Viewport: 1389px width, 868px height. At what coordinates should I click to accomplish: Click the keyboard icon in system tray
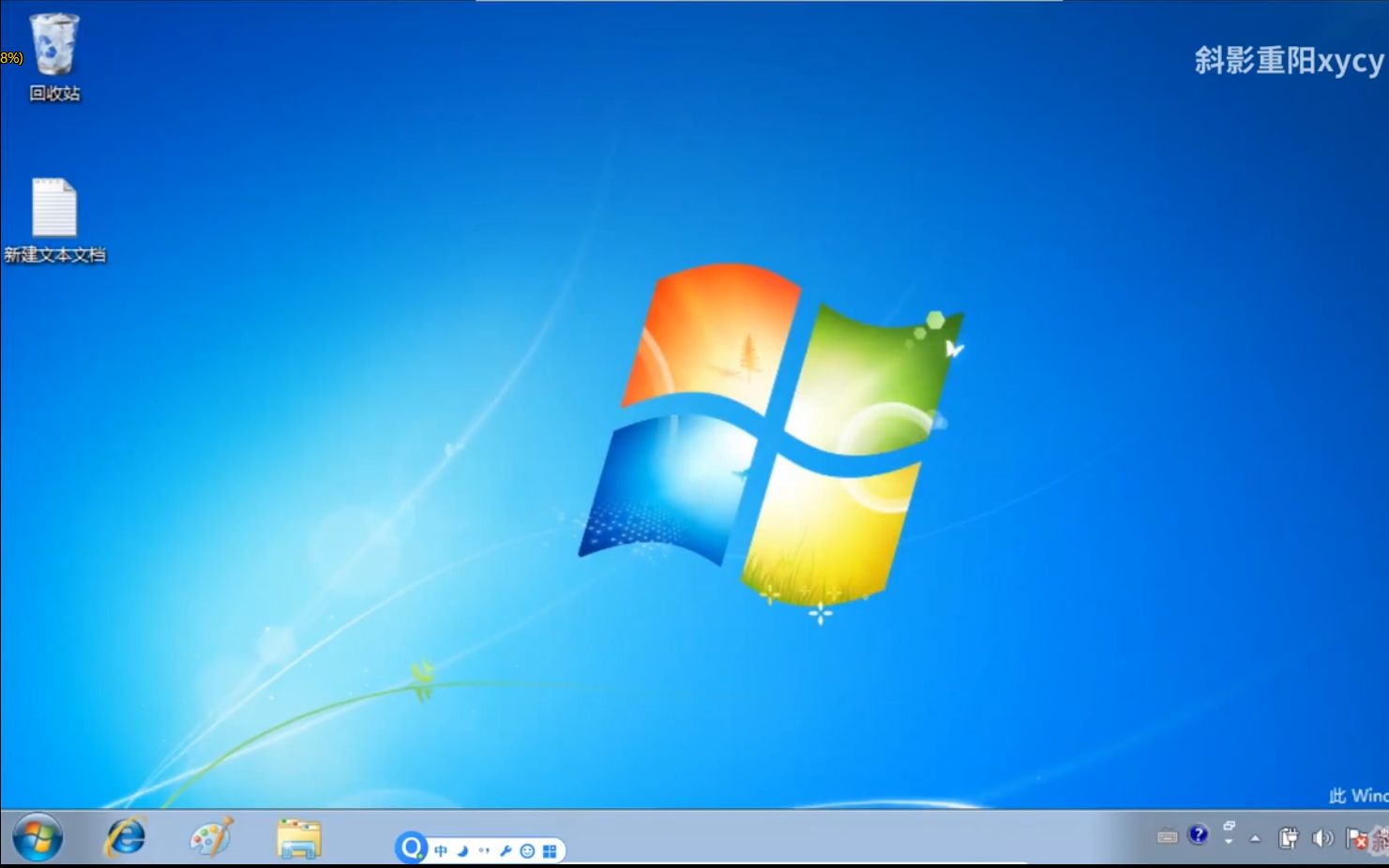[x=1167, y=835]
